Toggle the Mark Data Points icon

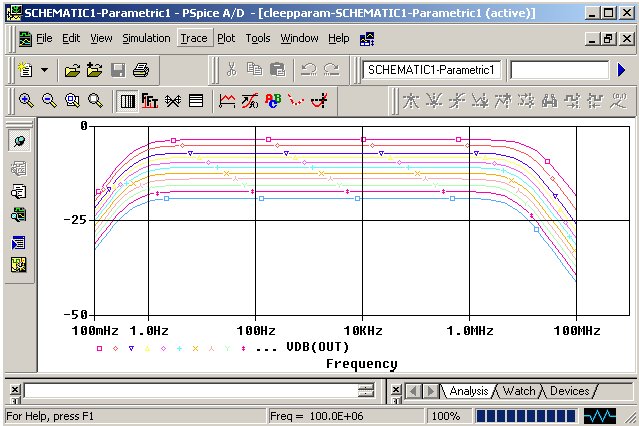tap(296, 101)
